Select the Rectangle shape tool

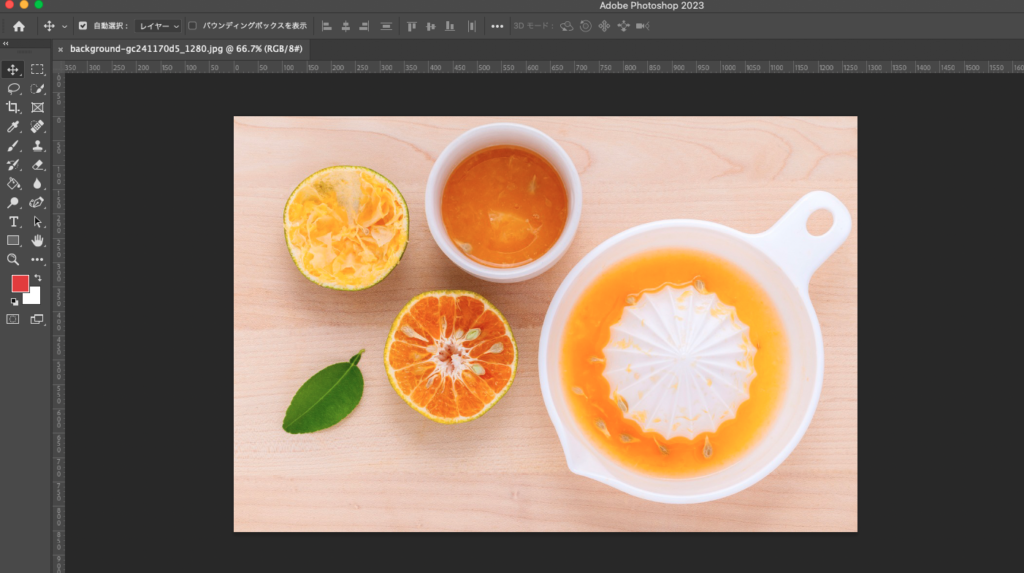click(x=13, y=240)
